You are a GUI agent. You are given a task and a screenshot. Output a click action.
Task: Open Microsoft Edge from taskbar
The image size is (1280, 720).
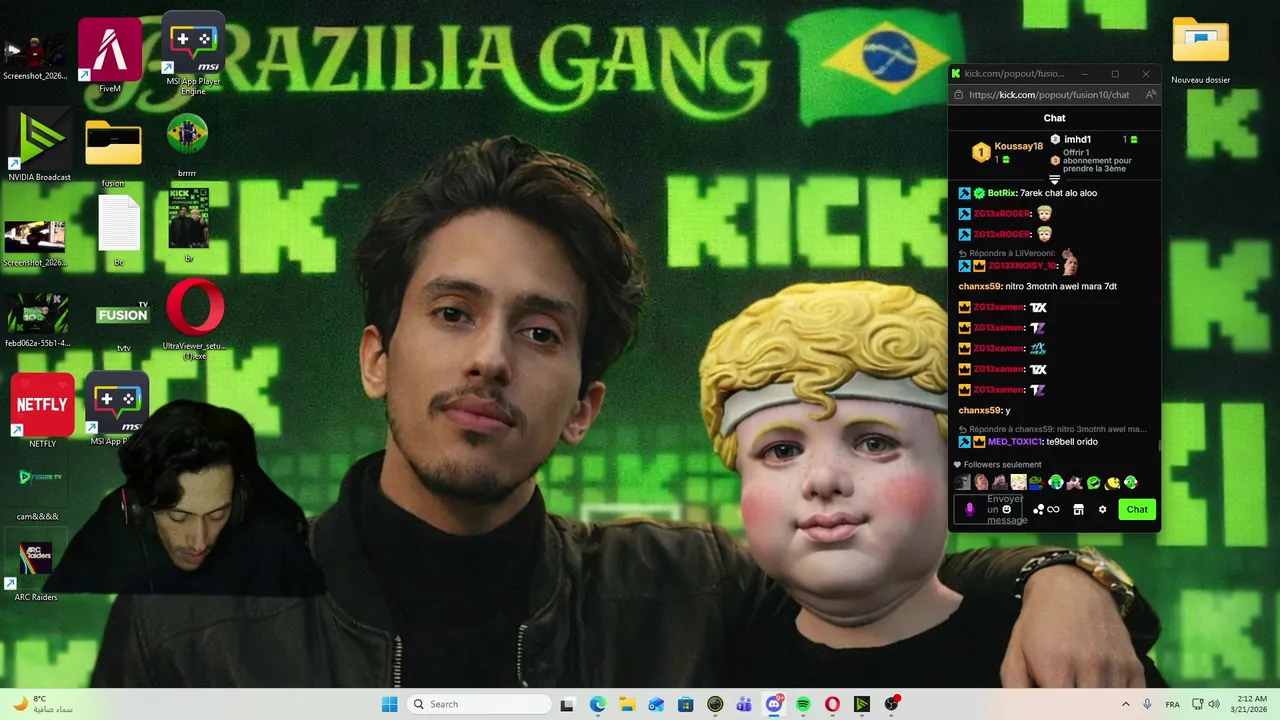point(597,704)
